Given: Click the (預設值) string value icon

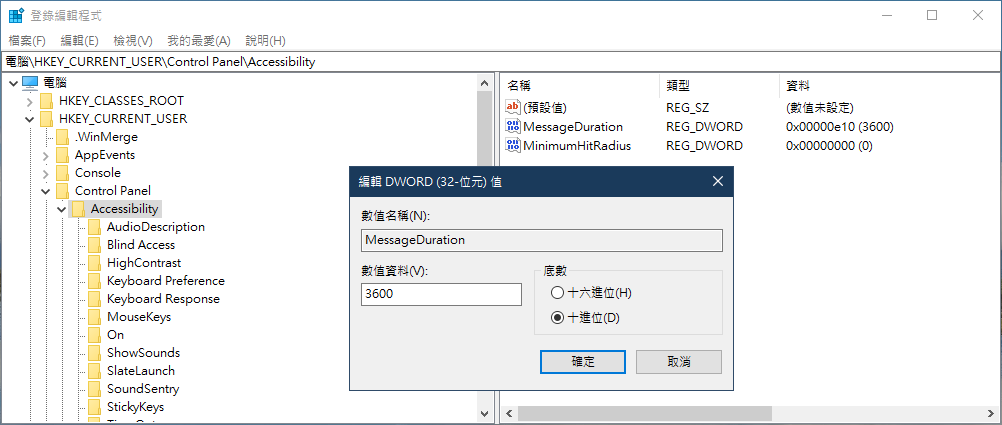Looking at the screenshot, I should point(514,108).
